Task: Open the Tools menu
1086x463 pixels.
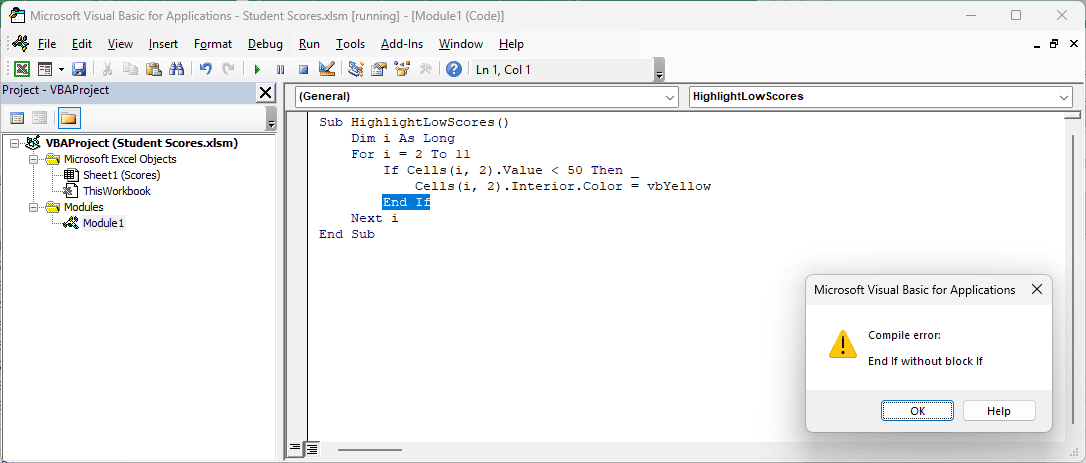Action: [350, 44]
